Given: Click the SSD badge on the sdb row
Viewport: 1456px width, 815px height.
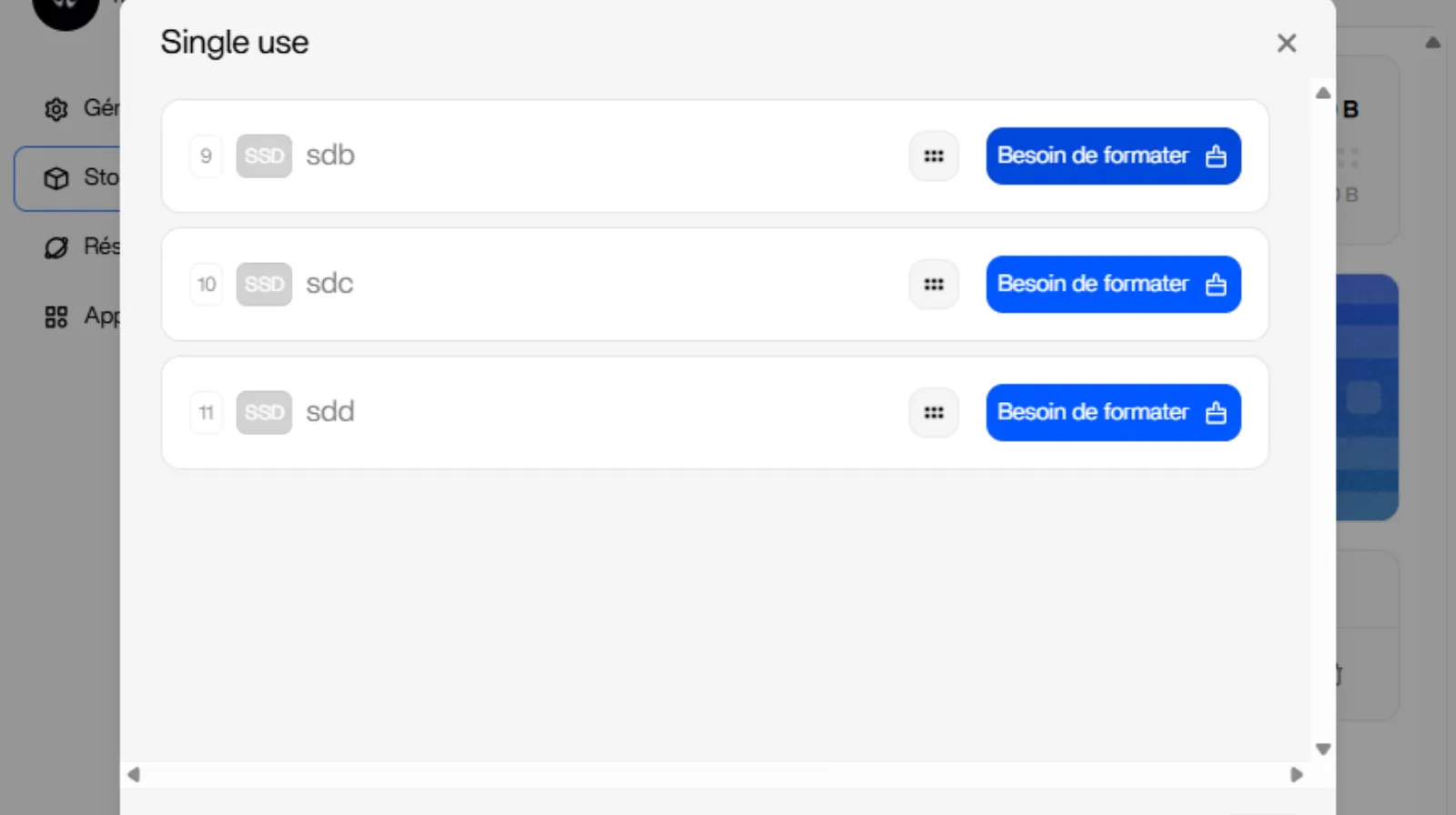Looking at the screenshot, I should (x=264, y=156).
